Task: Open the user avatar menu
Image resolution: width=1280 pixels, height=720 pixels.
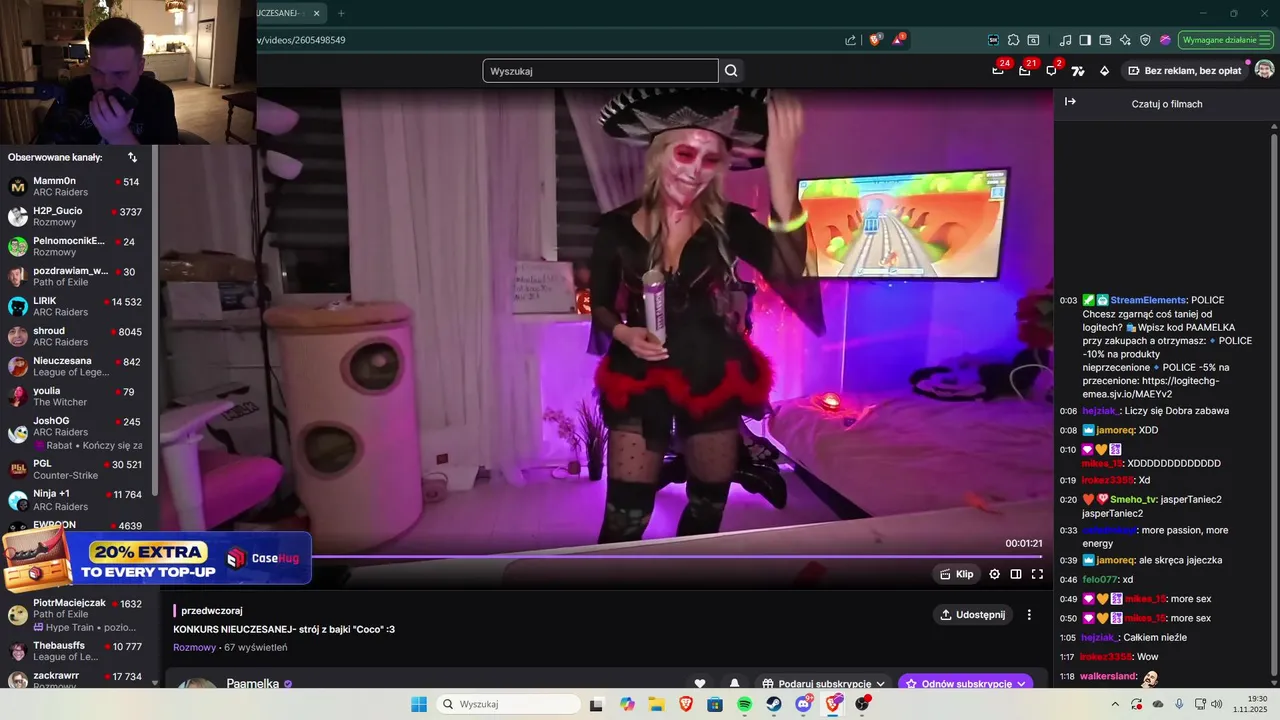Action: 1264,70
